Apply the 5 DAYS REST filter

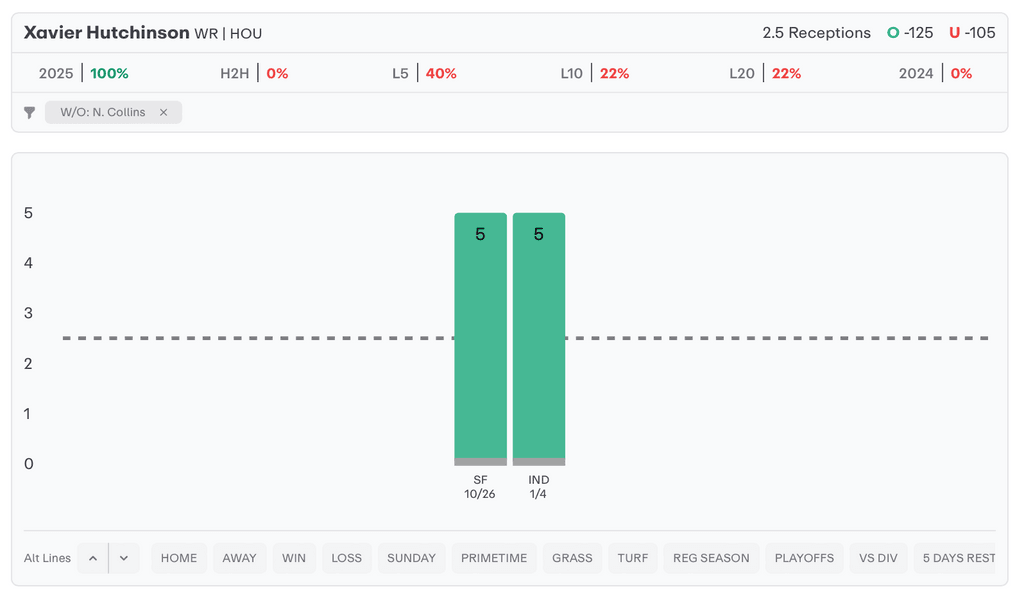click(957, 558)
